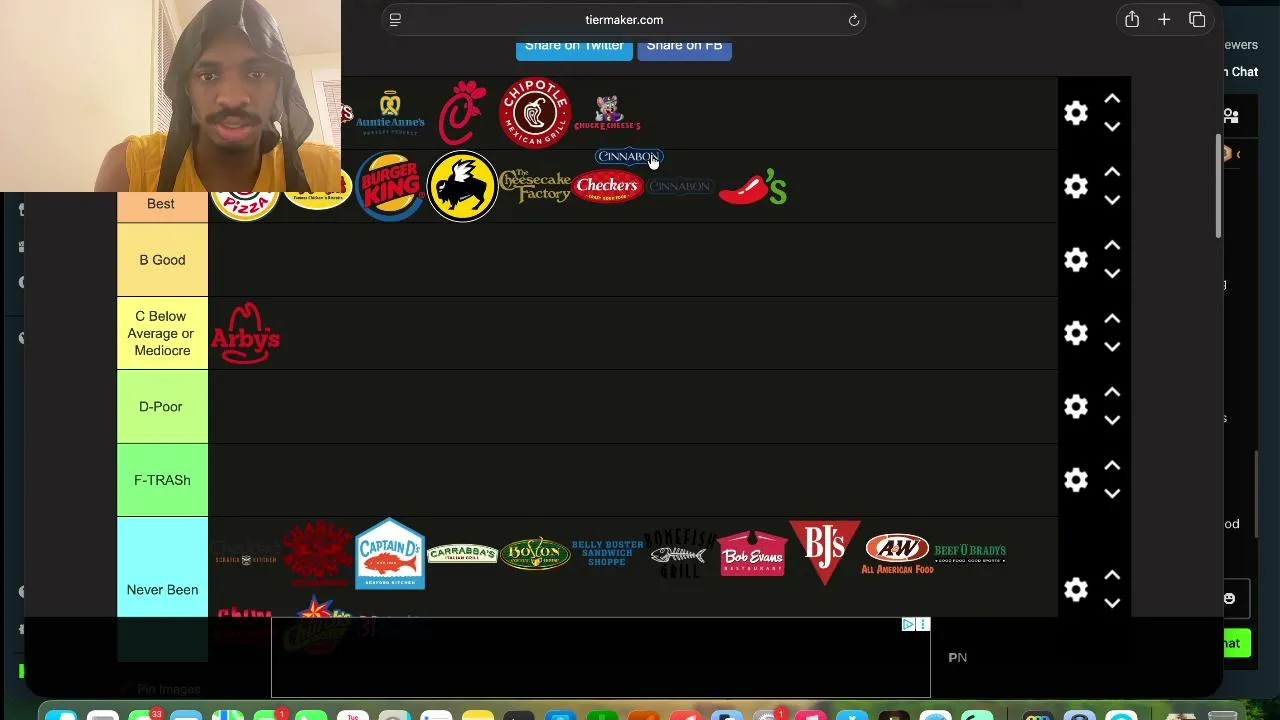Image resolution: width=1280 pixels, height=720 pixels.
Task: Select the green oval logo beside Carrabba's
Action: click(535, 553)
